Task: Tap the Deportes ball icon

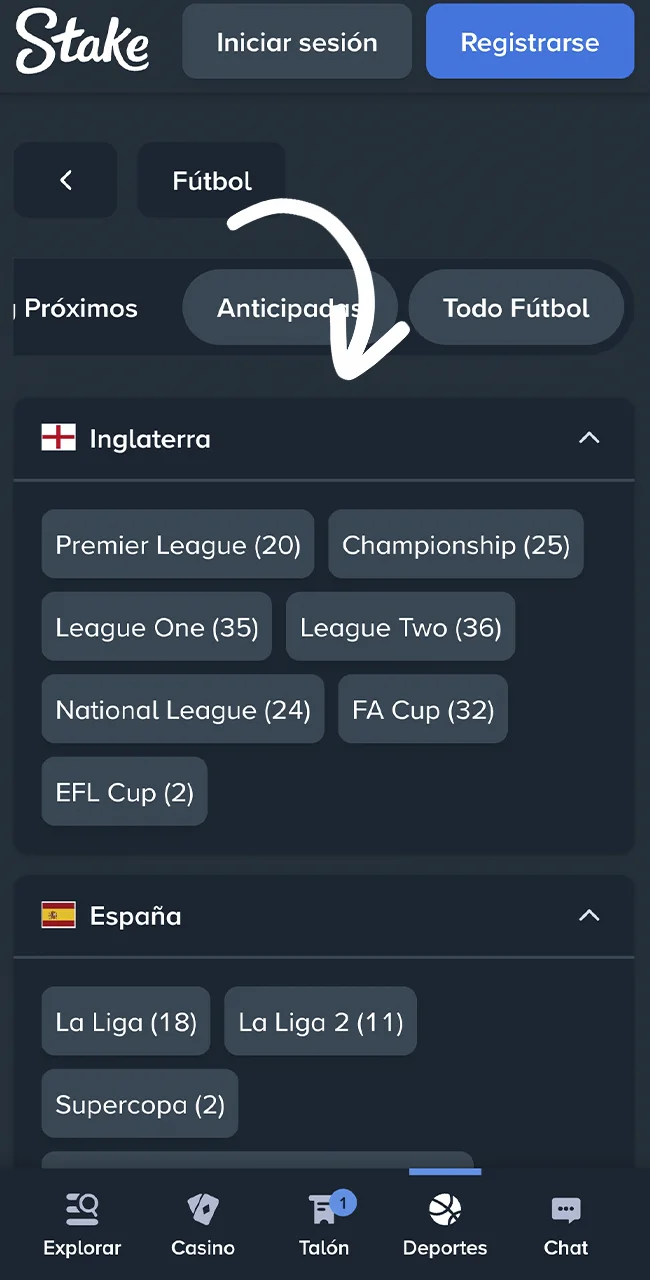Action: (445, 1208)
